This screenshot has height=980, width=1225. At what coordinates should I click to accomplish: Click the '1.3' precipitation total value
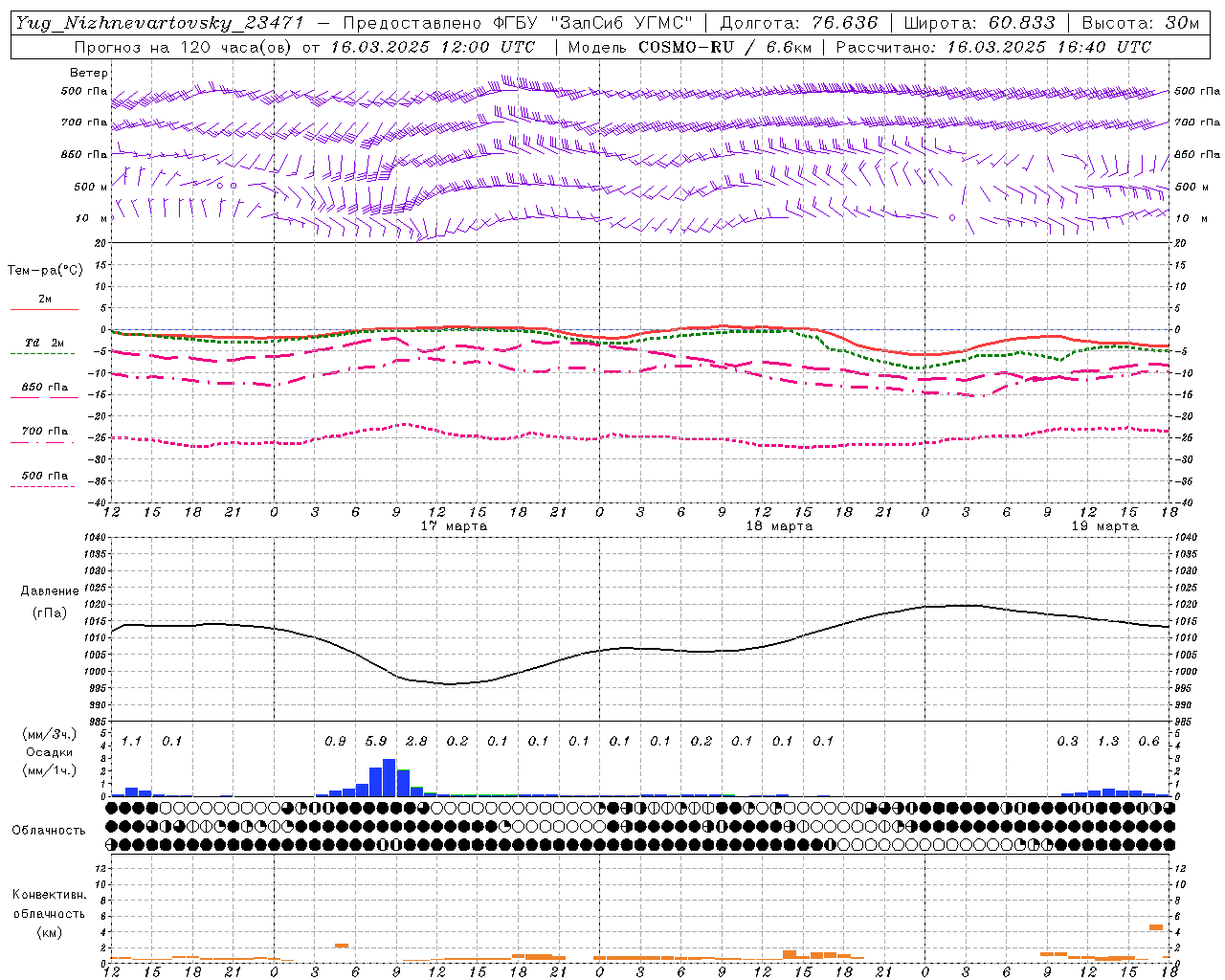click(1108, 742)
